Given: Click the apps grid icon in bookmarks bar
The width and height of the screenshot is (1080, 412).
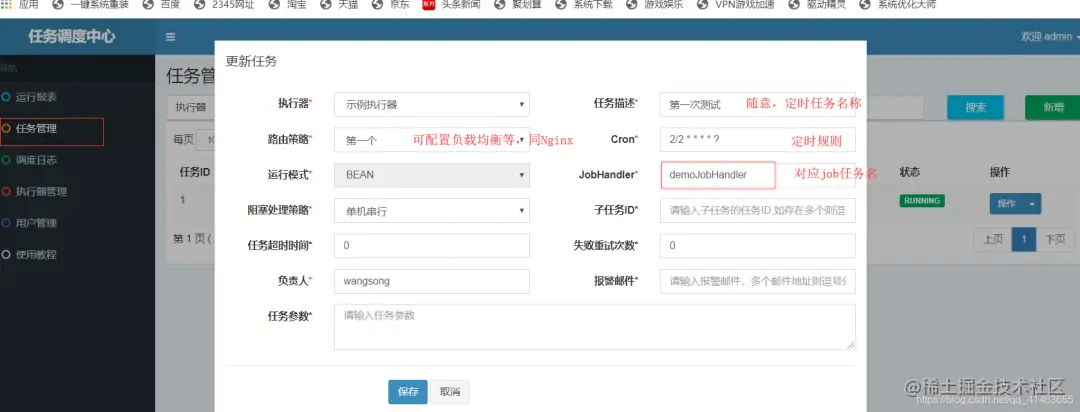Looking at the screenshot, I should pos(6,4).
